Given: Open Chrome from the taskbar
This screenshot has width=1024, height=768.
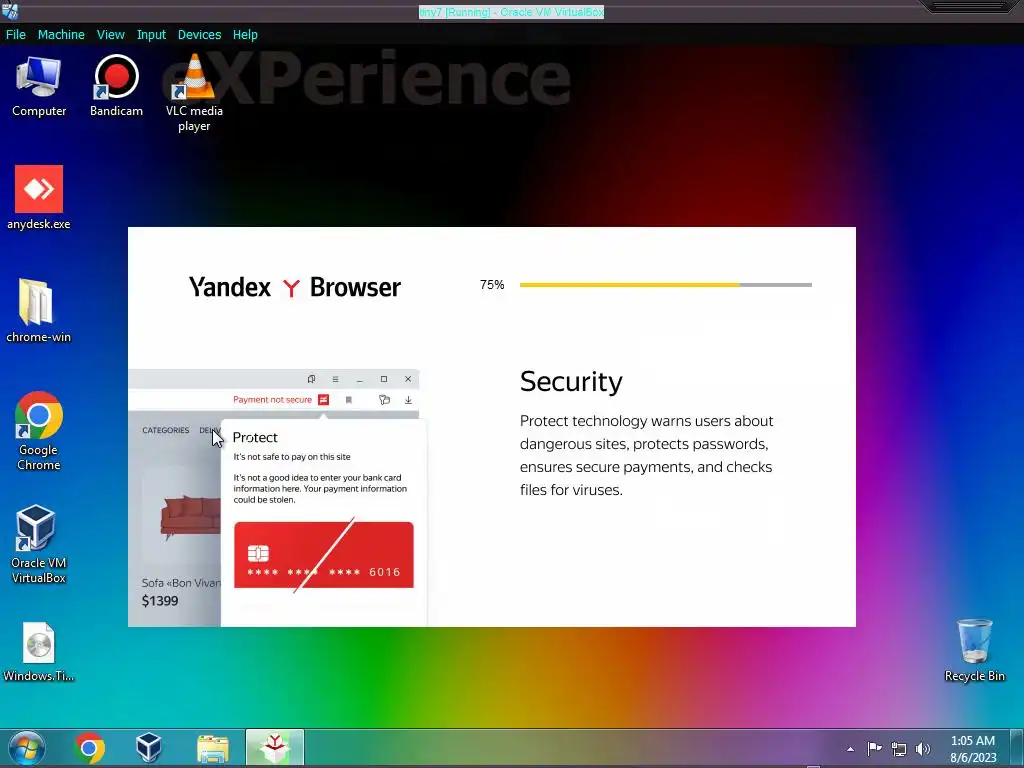Looking at the screenshot, I should point(89,748).
